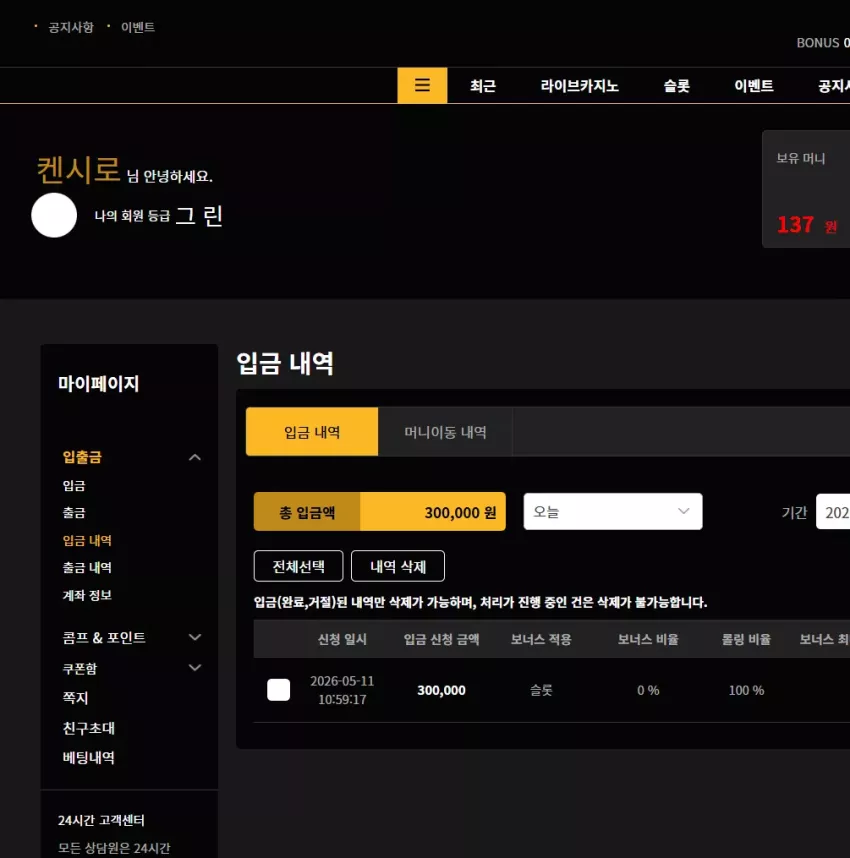Expand the 콤프 & 포인트 section chevron
The image size is (850, 858).
[195, 637]
